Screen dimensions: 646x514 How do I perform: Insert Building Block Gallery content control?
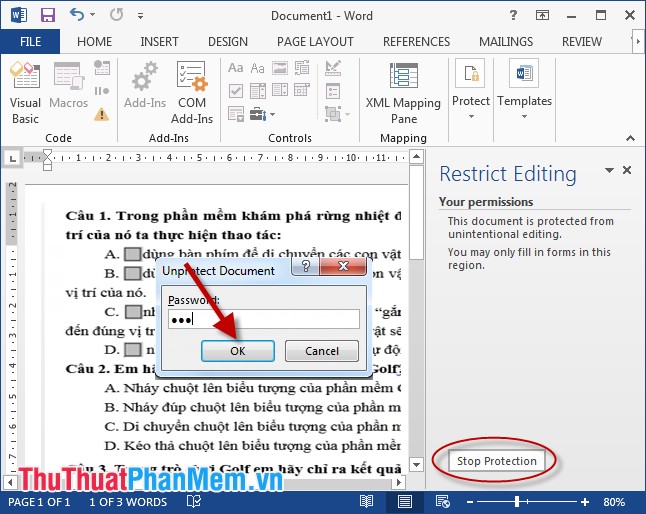[302, 68]
